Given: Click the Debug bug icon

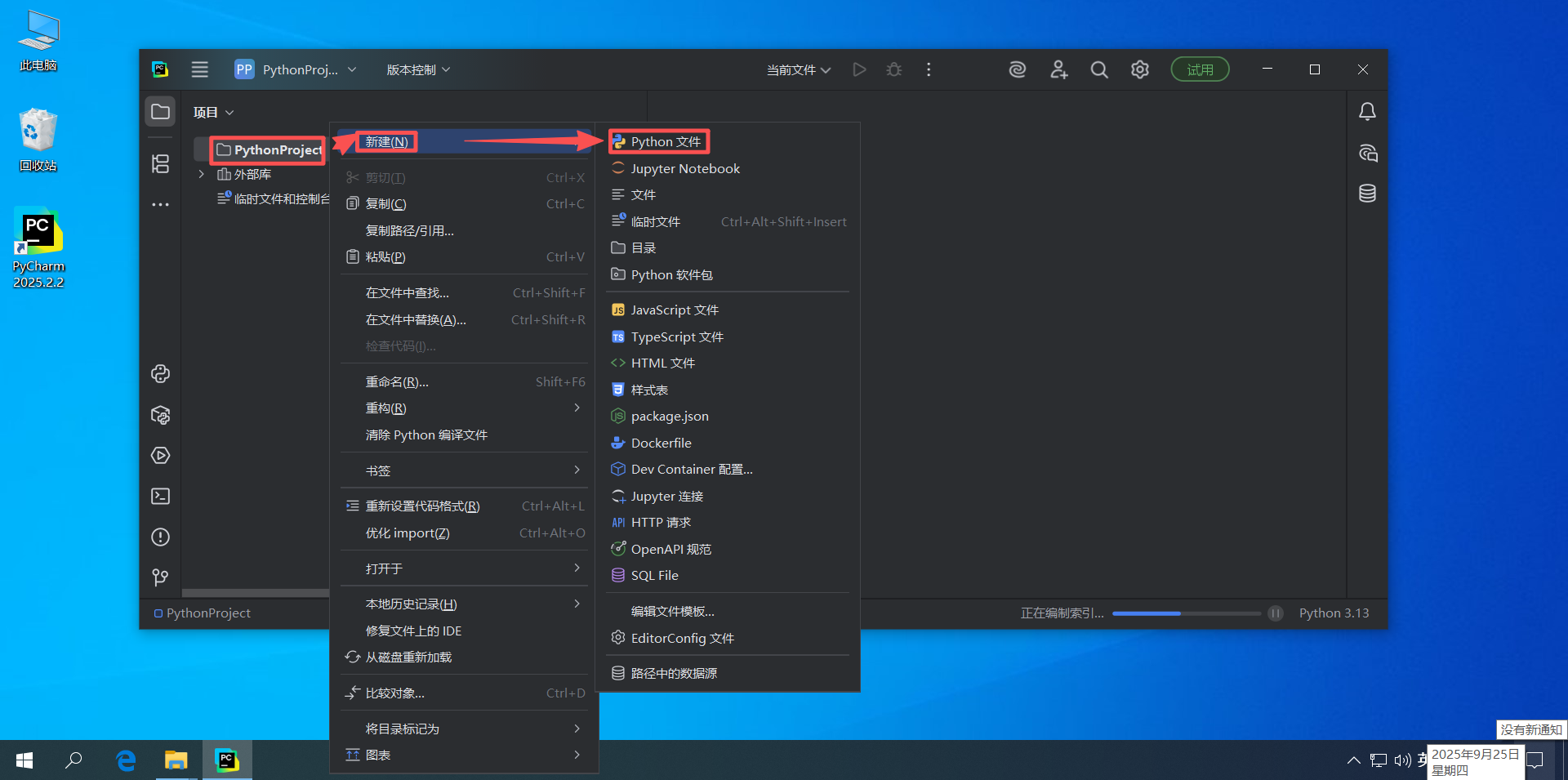Looking at the screenshot, I should click(x=894, y=69).
